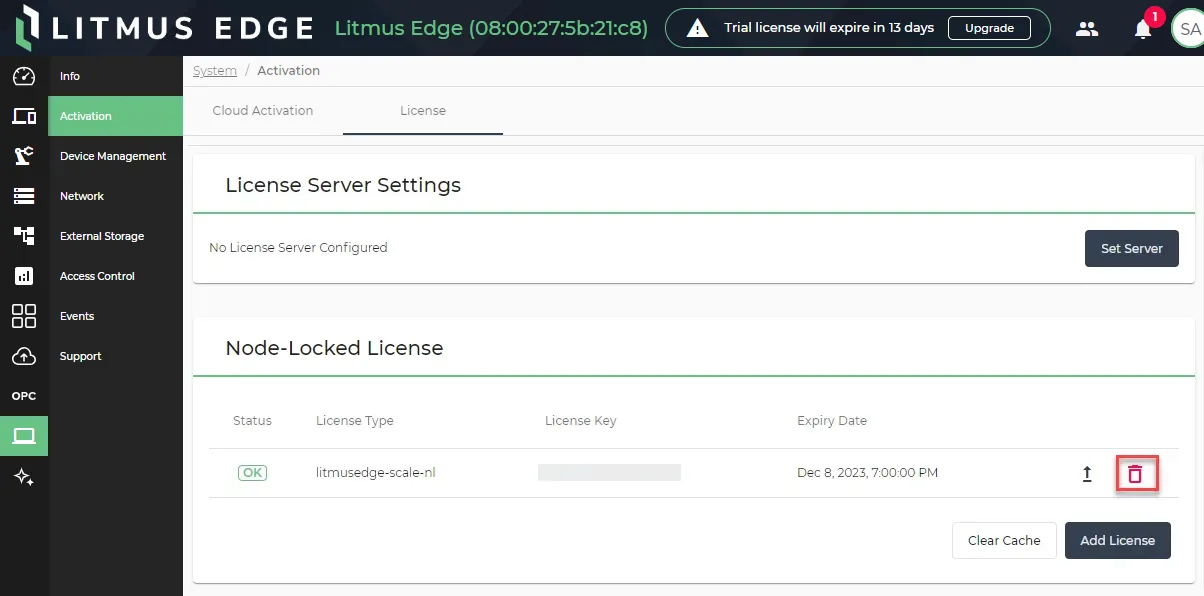Click the upload arrow for litmusedge-scale-nl license
This screenshot has height=596, width=1204.
pyautogui.click(x=1087, y=474)
